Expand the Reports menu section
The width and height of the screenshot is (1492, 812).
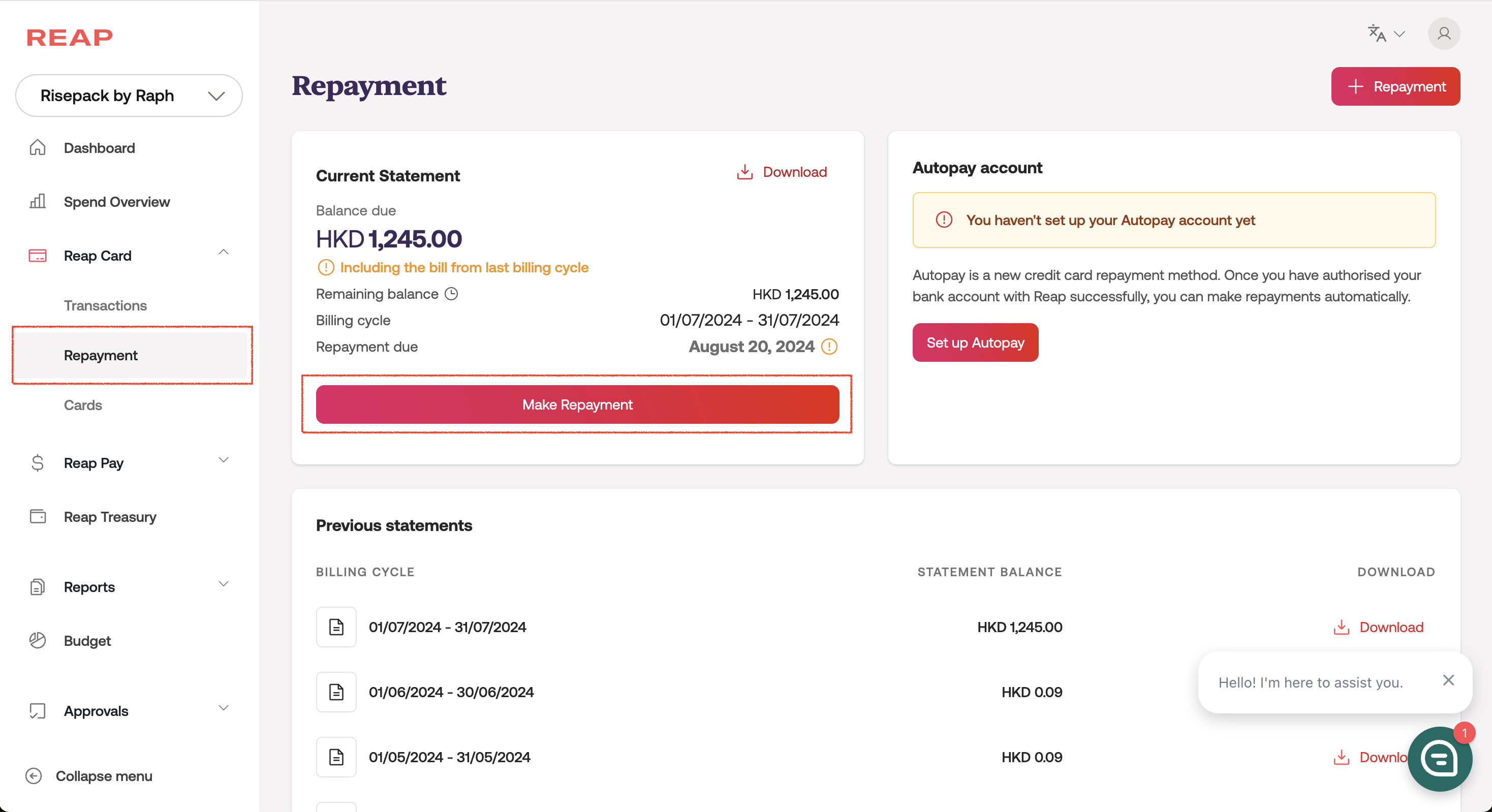coord(224,584)
